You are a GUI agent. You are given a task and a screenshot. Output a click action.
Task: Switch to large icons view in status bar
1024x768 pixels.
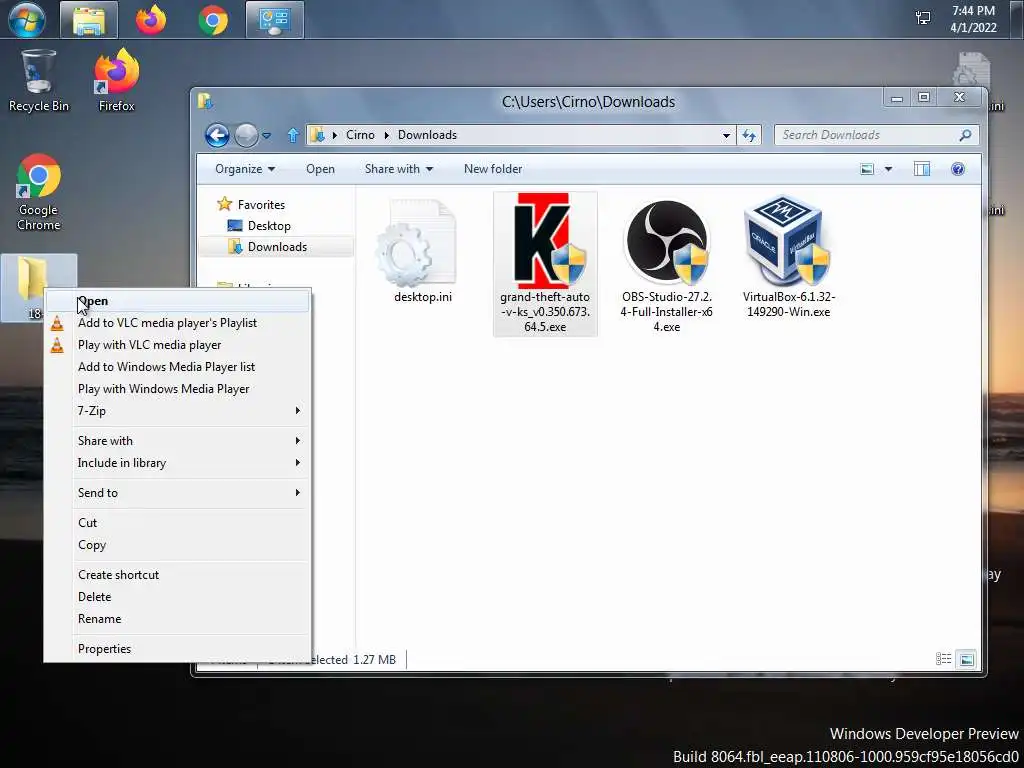click(967, 659)
